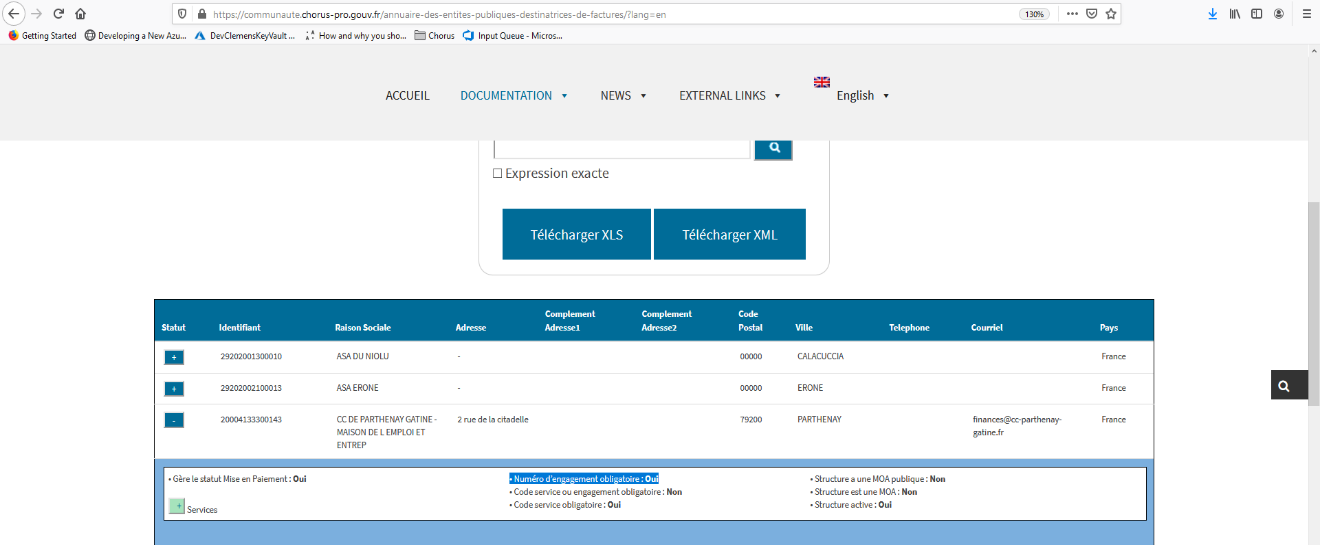Save page to Pocket
The width and height of the screenshot is (1320, 545).
click(x=1091, y=14)
